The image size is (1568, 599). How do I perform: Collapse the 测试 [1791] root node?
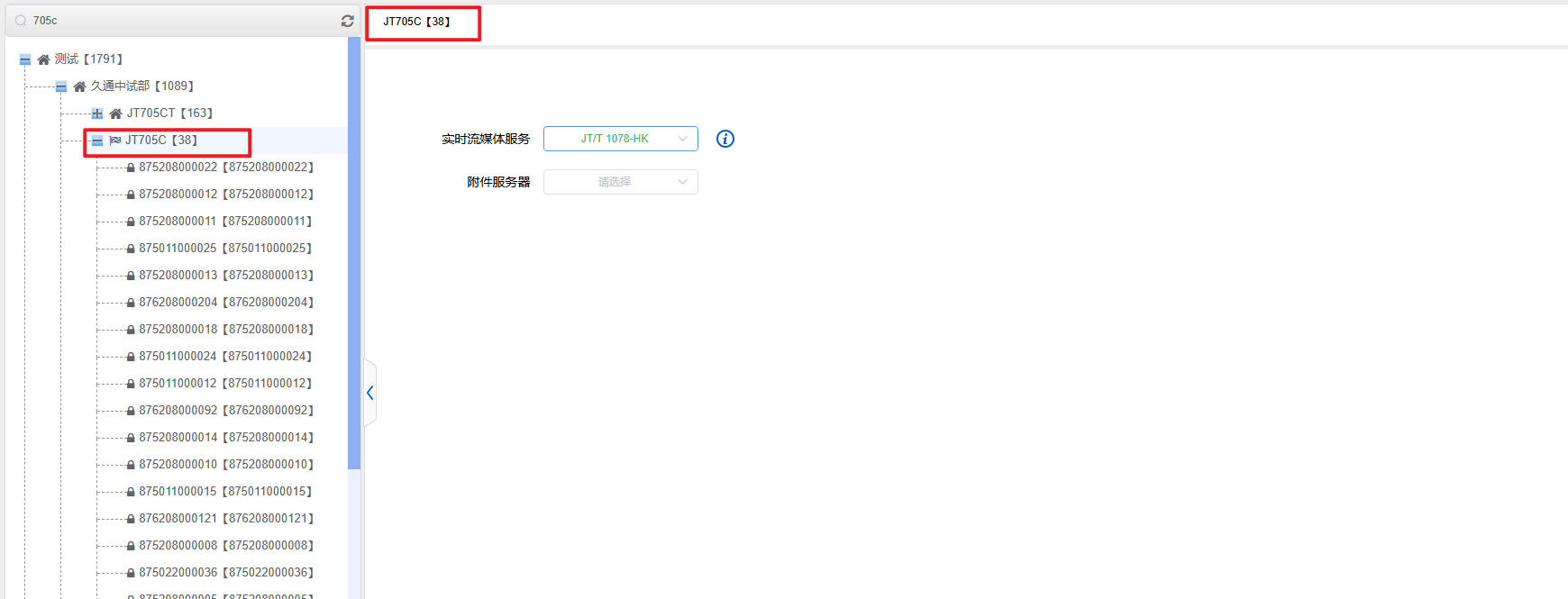coord(25,59)
